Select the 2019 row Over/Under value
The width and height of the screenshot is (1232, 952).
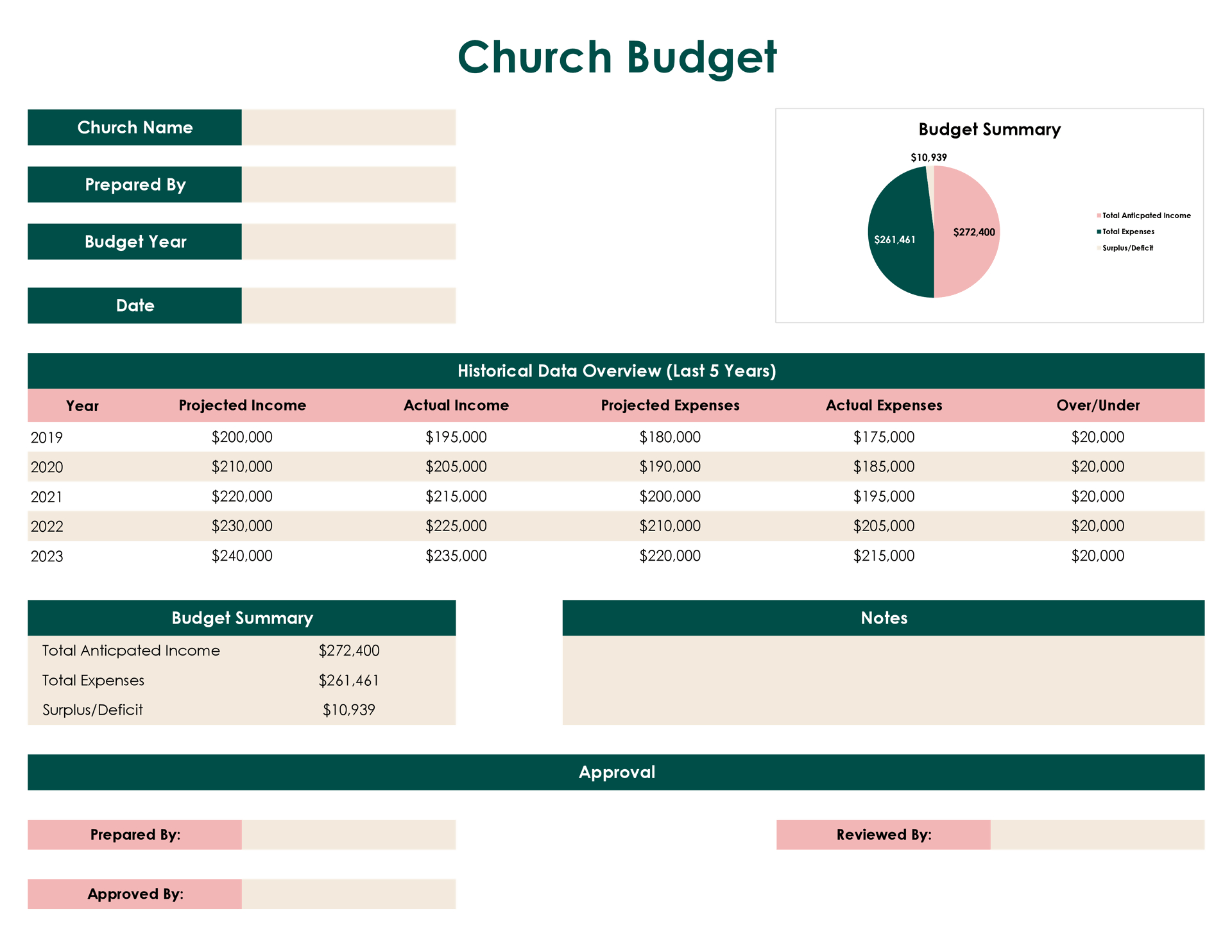1097,437
